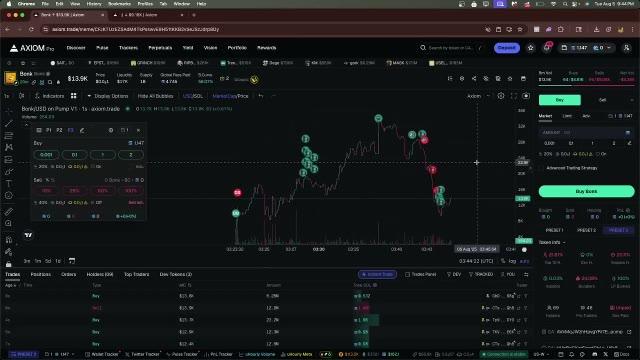Image resolution: width=640 pixels, height=360 pixels.
Task: Expand dropdown next to Sell tab
Action: (x=631, y=100)
